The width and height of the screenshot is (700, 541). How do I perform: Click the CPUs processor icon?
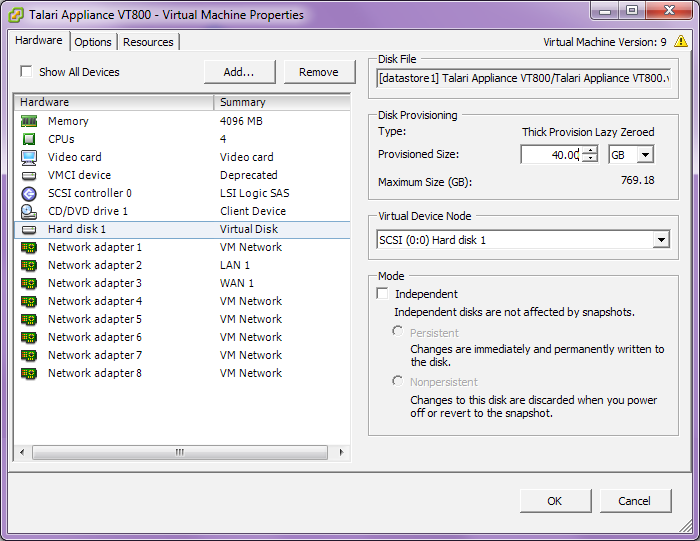[x=29, y=139]
